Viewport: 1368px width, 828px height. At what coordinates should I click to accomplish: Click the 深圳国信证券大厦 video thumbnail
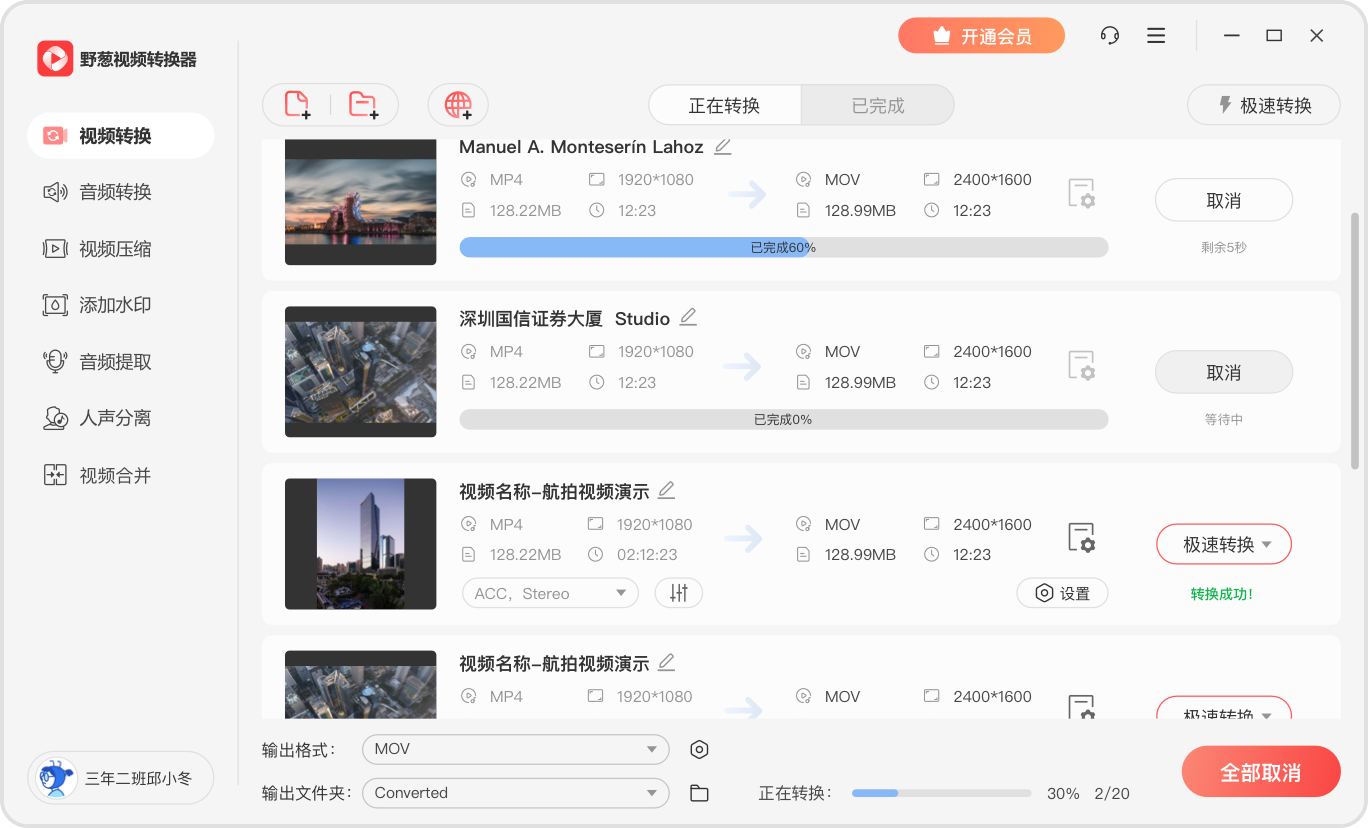pyautogui.click(x=360, y=371)
